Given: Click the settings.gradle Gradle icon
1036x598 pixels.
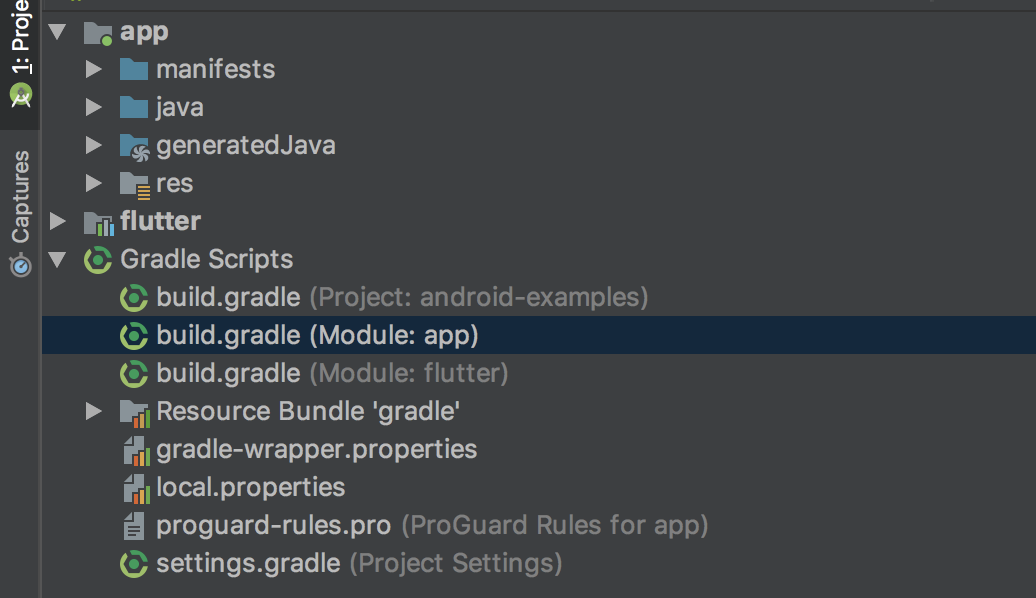Looking at the screenshot, I should (134, 564).
